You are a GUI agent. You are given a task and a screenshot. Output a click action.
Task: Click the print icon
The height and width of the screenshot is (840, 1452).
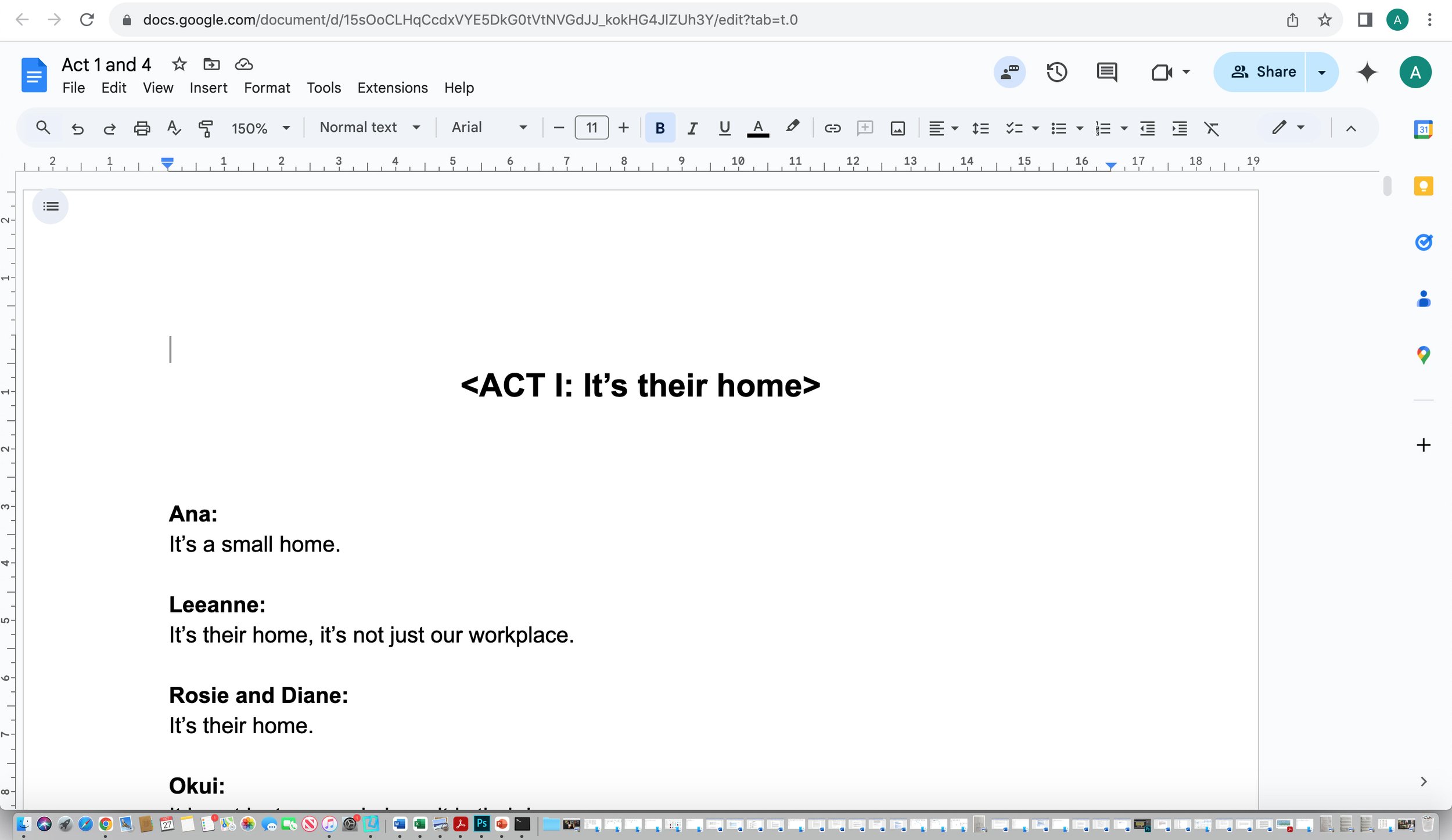click(x=142, y=128)
